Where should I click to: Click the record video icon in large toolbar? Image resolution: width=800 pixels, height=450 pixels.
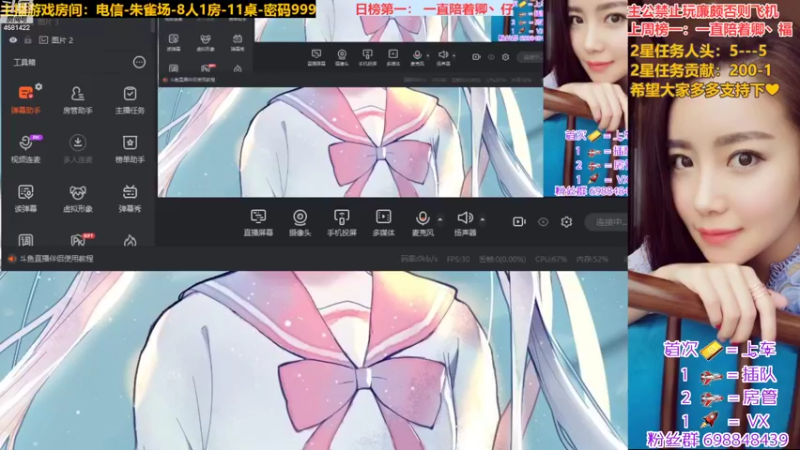(519, 222)
